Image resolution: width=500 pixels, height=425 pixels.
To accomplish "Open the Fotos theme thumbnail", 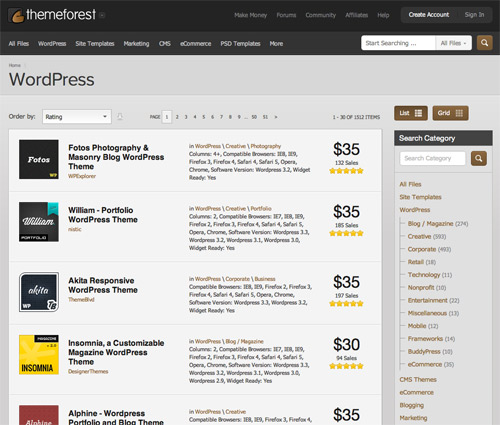I will (x=39, y=159).
